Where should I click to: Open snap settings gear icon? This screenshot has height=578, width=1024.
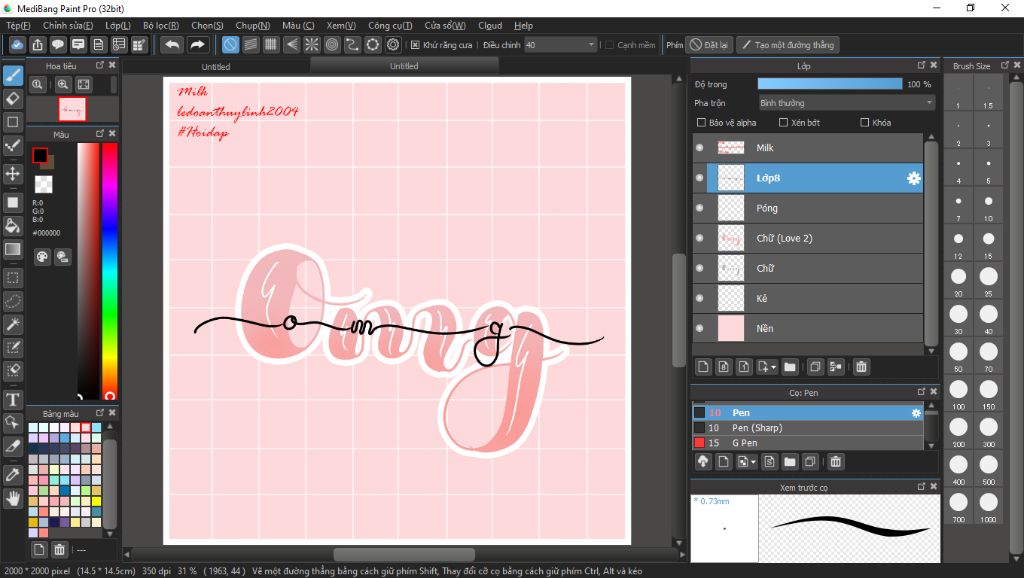tap(392, 44)
